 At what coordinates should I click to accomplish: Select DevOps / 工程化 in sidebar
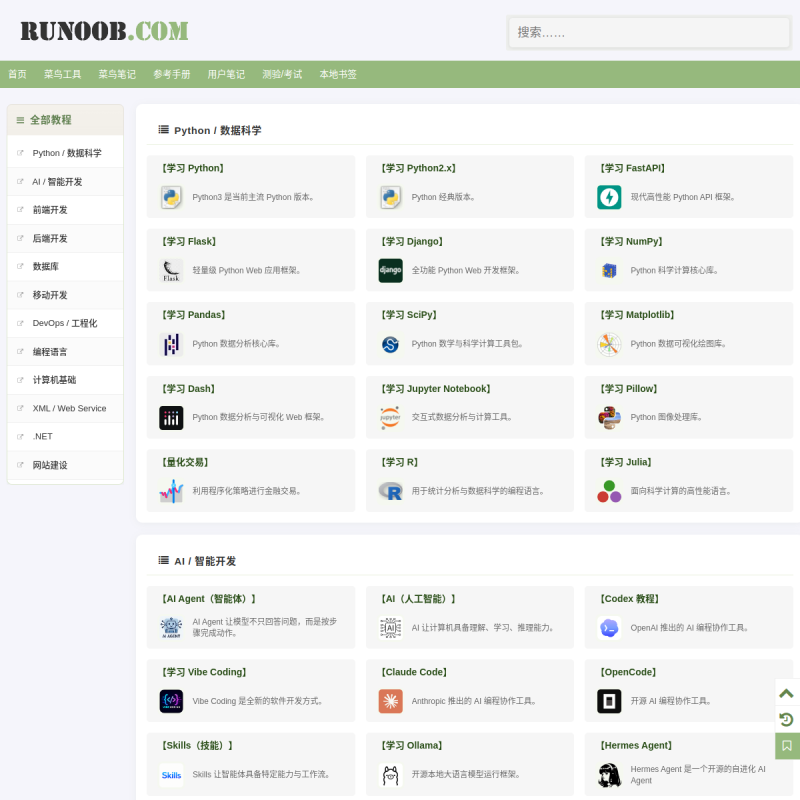click(x=65, y=323)
